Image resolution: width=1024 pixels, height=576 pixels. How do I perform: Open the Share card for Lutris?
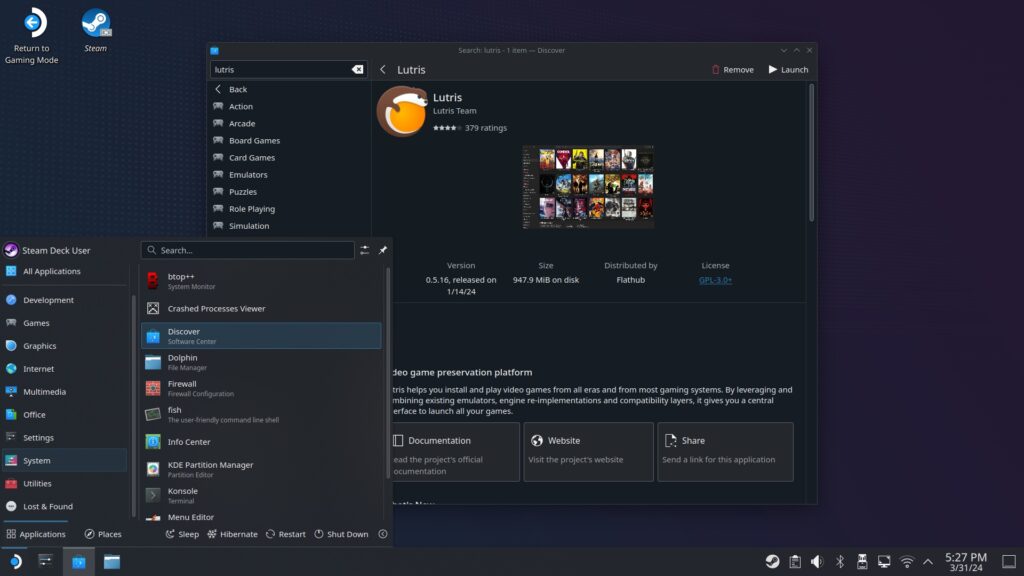coord(726,452)
